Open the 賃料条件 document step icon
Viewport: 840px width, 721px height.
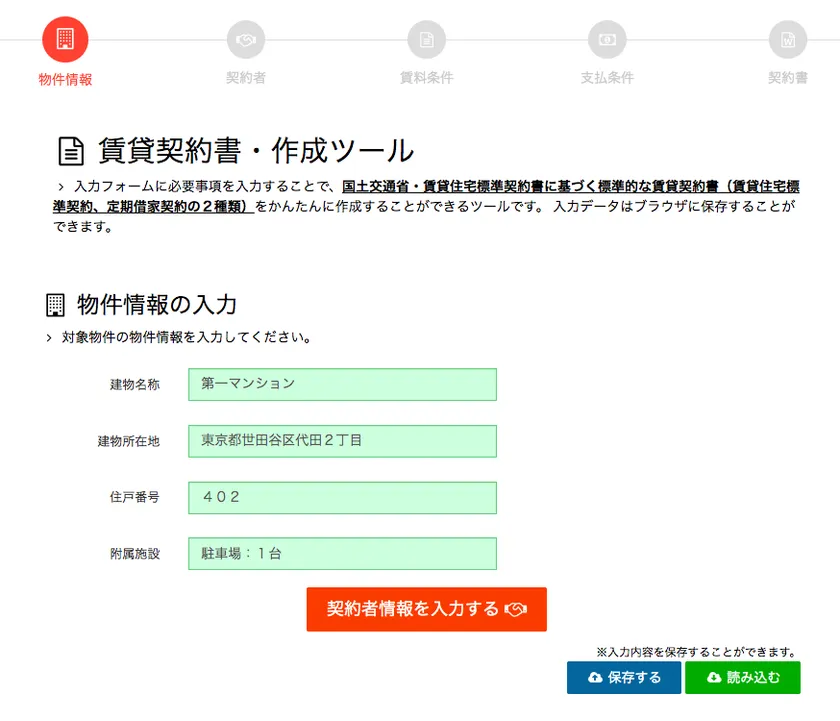click(426, 40)
